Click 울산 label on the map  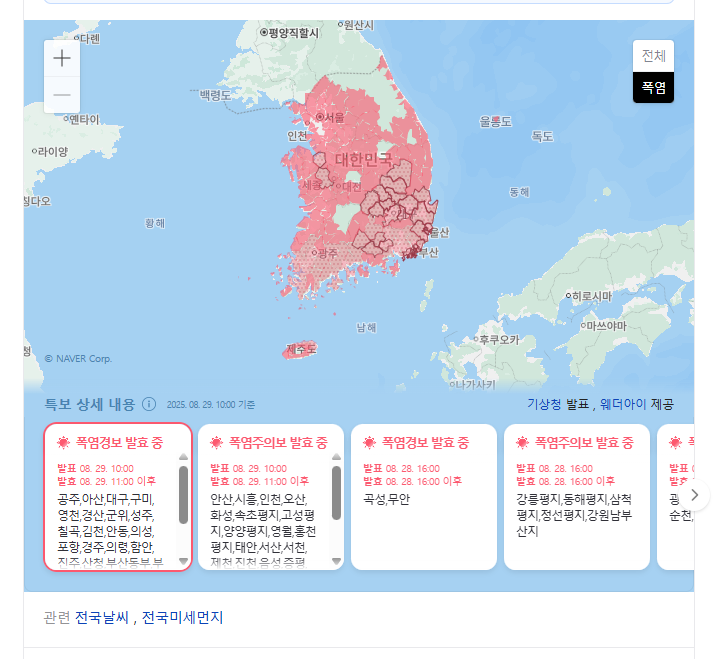pos(439,233)
